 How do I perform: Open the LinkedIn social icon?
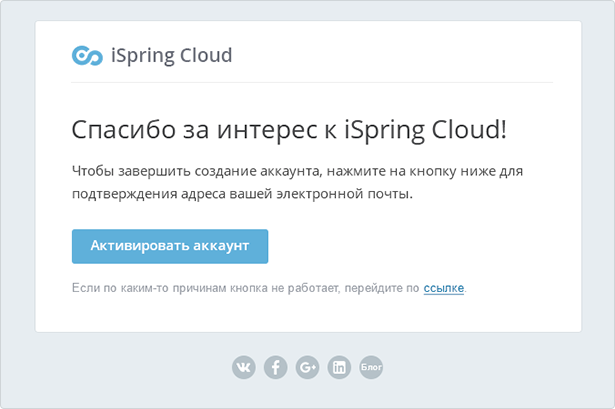click(x=339, y=367)
